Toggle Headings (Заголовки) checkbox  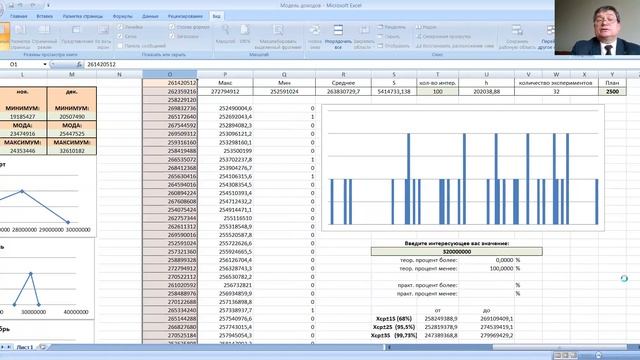pyautogui.click(x=172, y=36)
